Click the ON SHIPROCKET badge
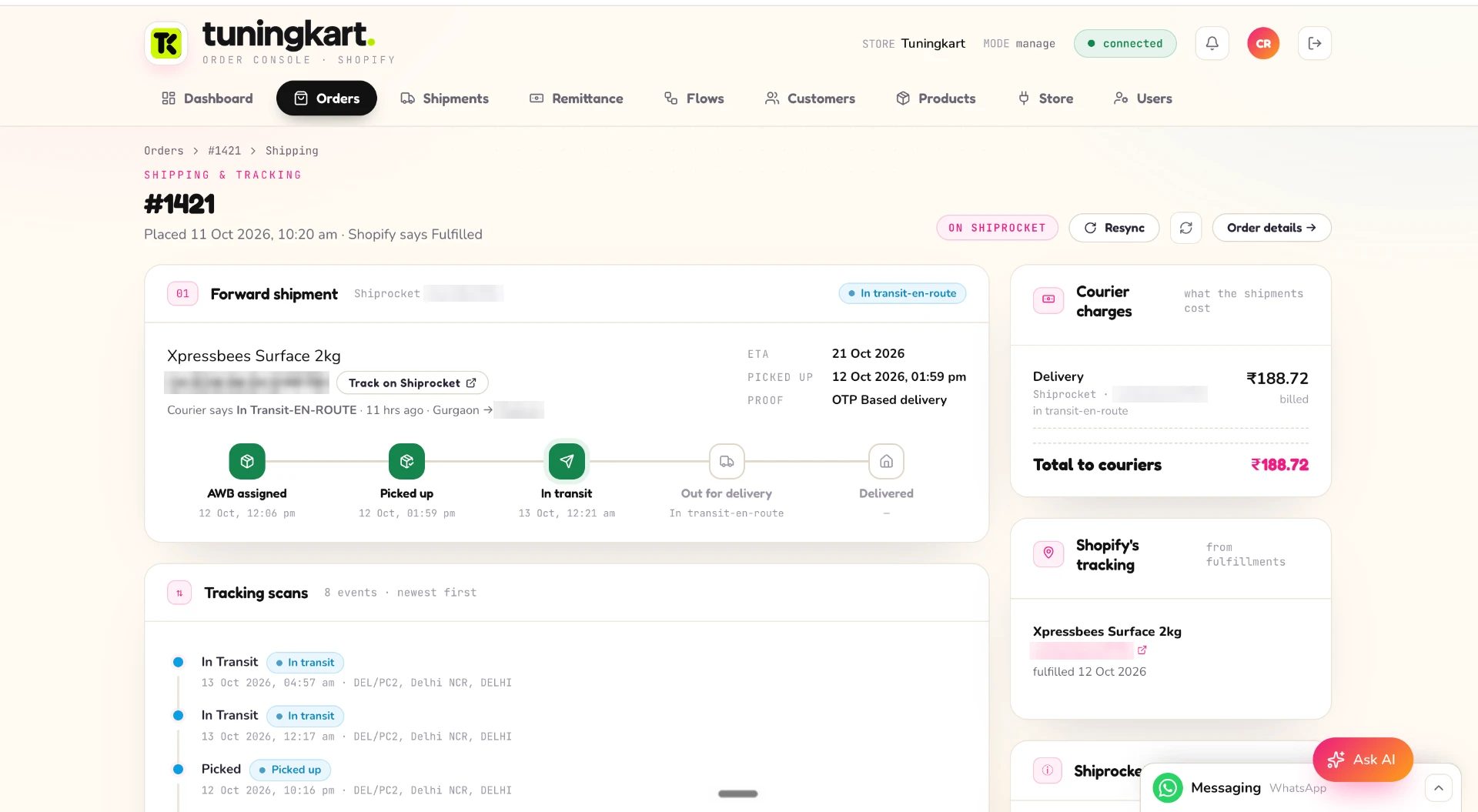This screenshot has width=1478, height=812. pos(997,228)
